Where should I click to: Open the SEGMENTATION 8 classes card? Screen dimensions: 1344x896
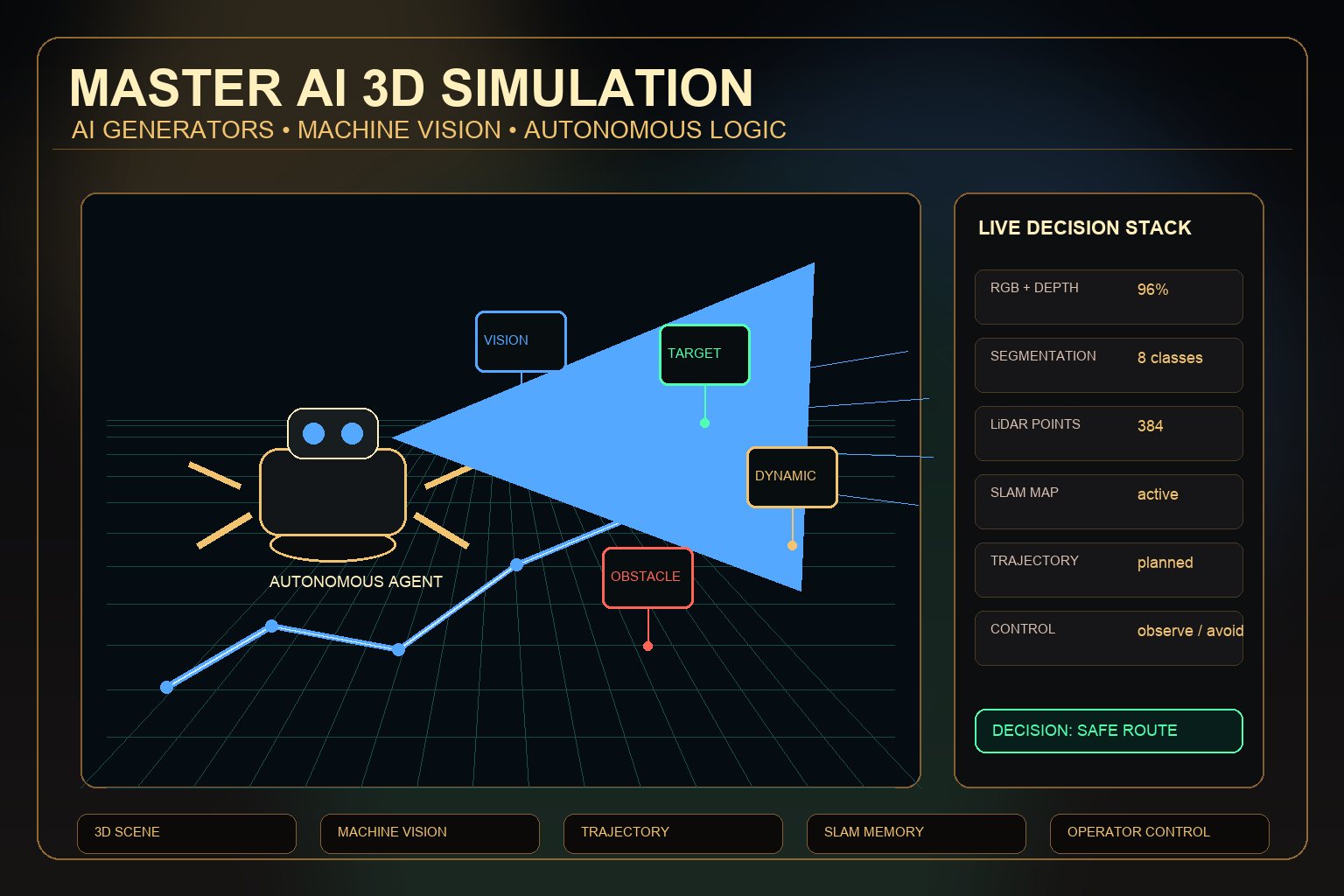point(1109,365)
